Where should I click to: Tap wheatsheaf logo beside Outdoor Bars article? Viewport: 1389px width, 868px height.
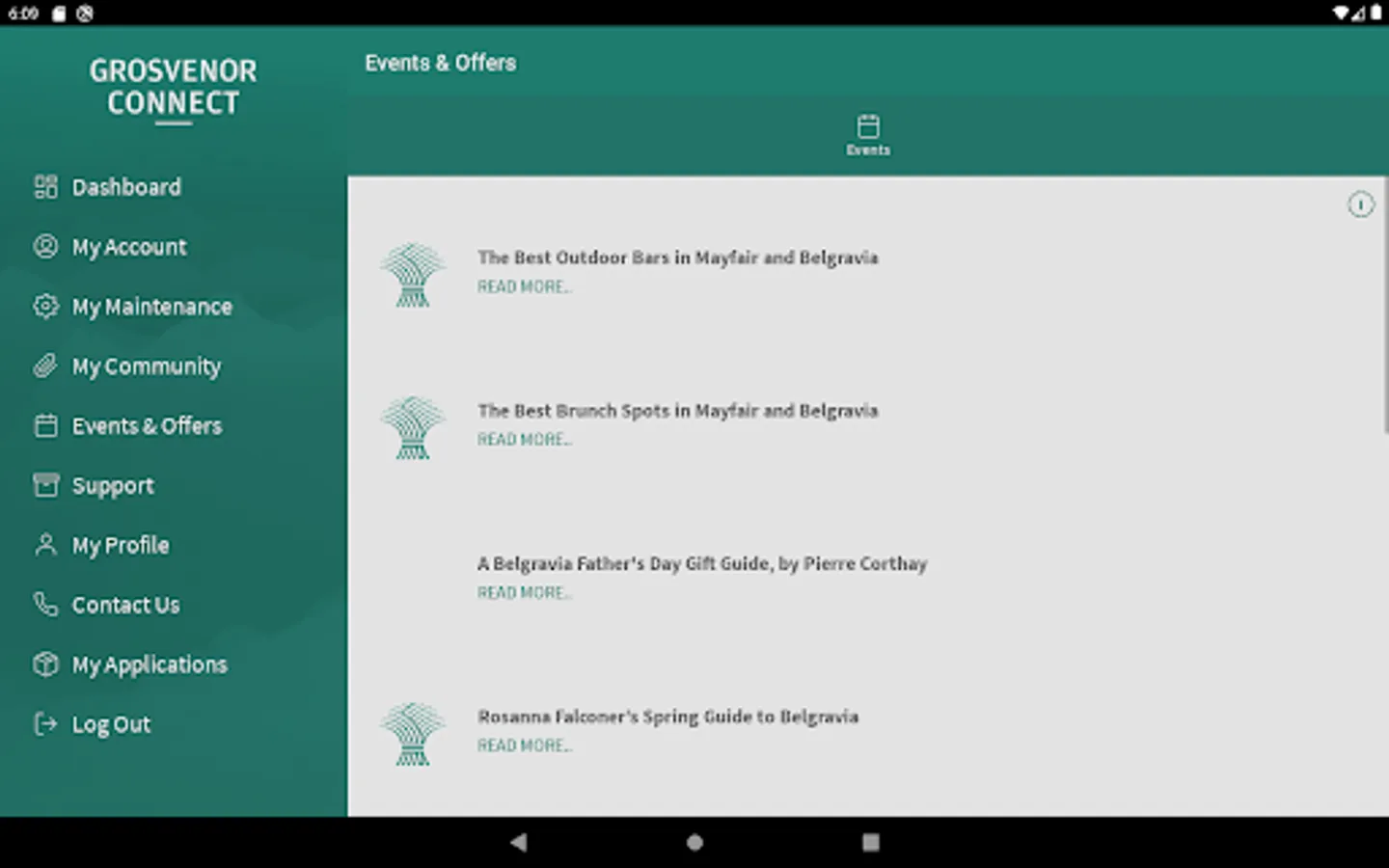413,275
